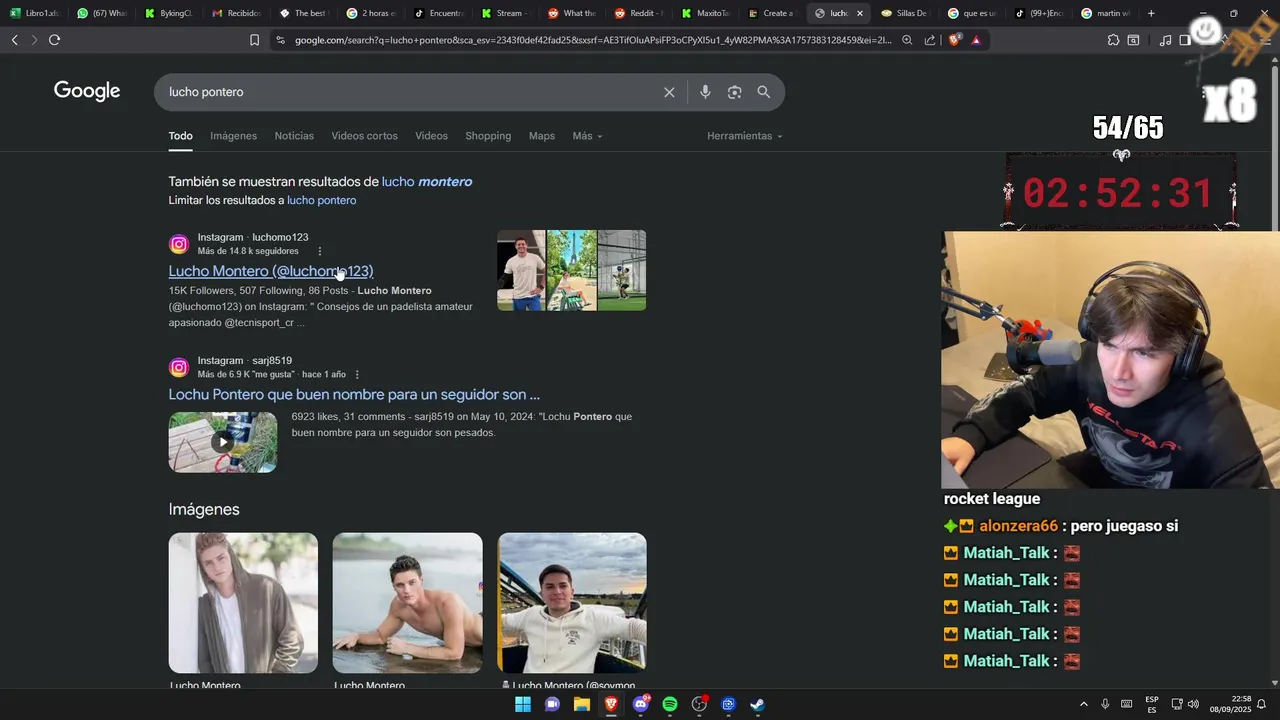Open Spotify from taskbar
Image resolution: width=1280 pixels, height=720 pixels.
670,704
